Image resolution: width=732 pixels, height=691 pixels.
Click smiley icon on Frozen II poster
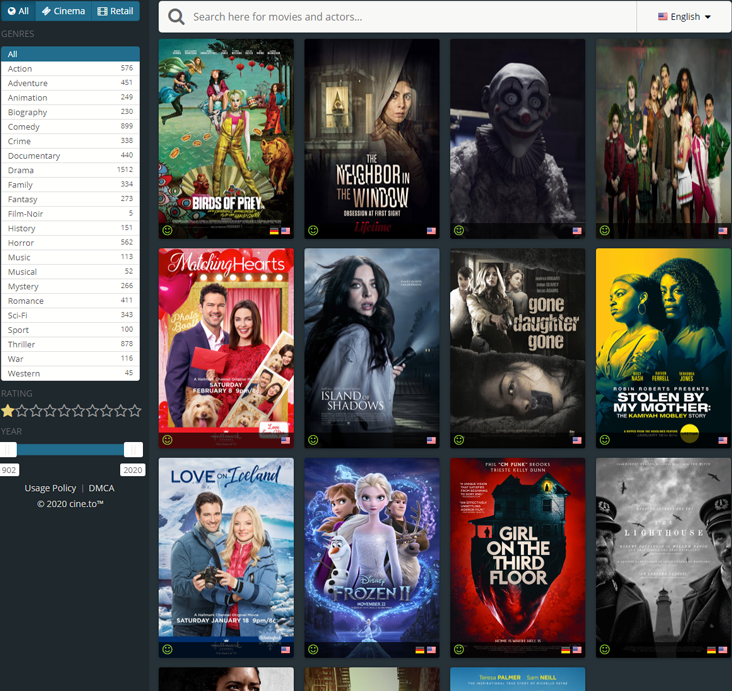pyautogui.click(x=313, y=649)
